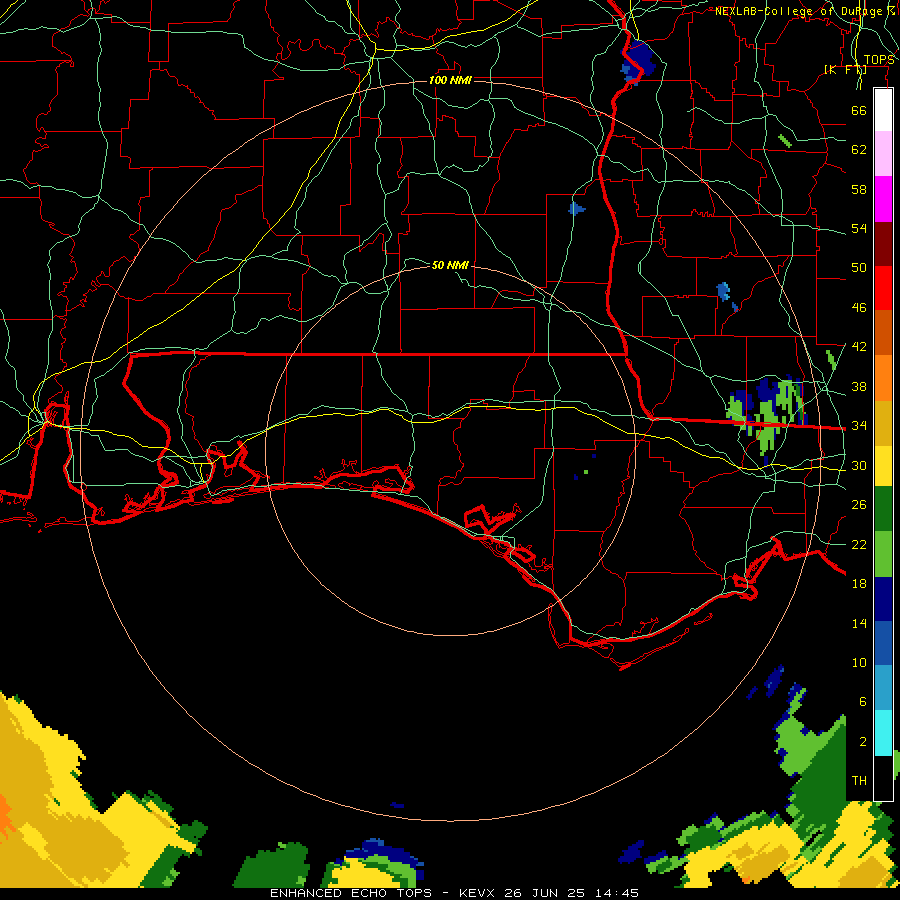Click the '46' legend value
The height and width of the screenshot is (900, 900).
coord(859,308)
